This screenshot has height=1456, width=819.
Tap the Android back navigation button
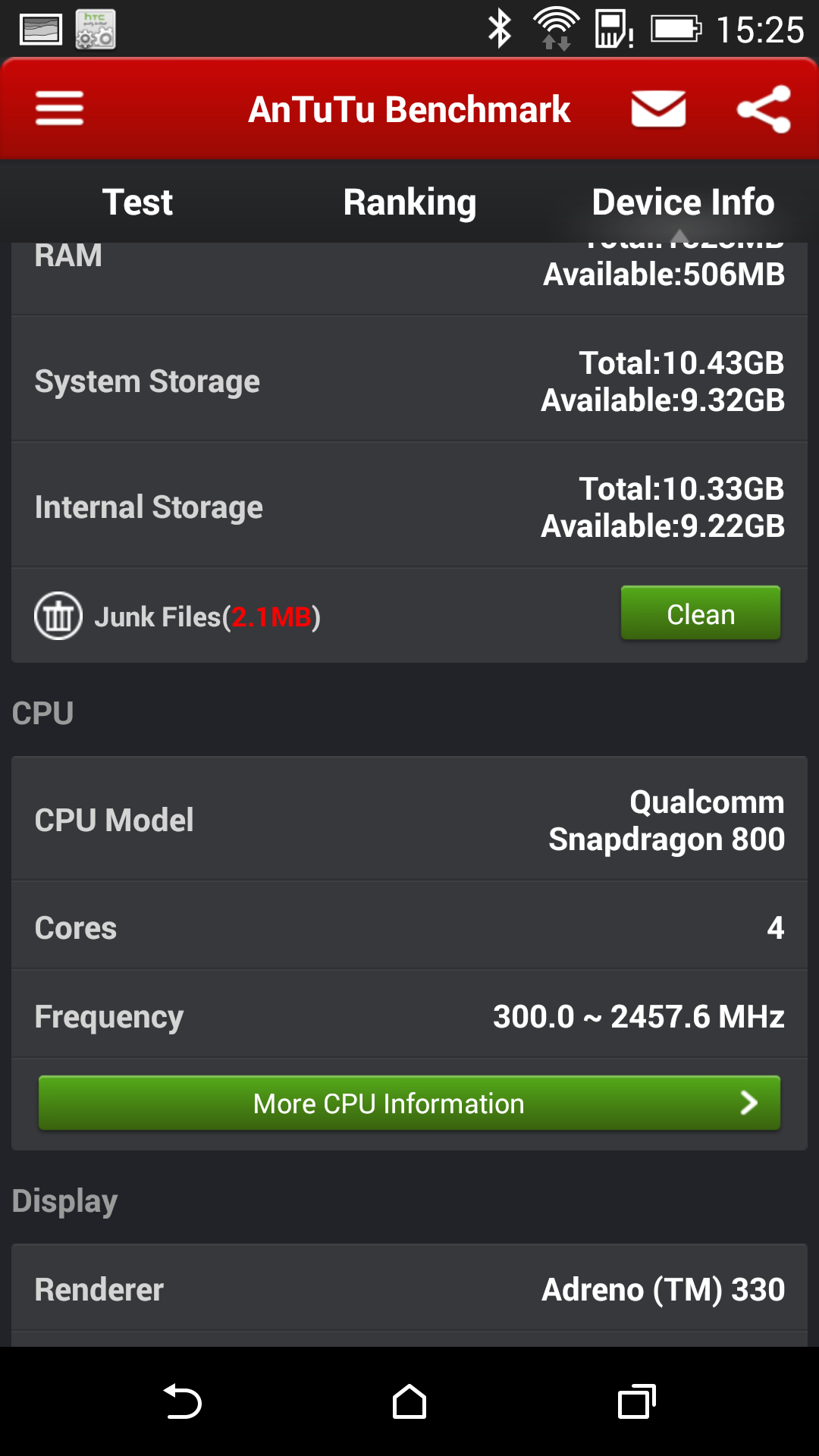click(x=182, y=1401)
